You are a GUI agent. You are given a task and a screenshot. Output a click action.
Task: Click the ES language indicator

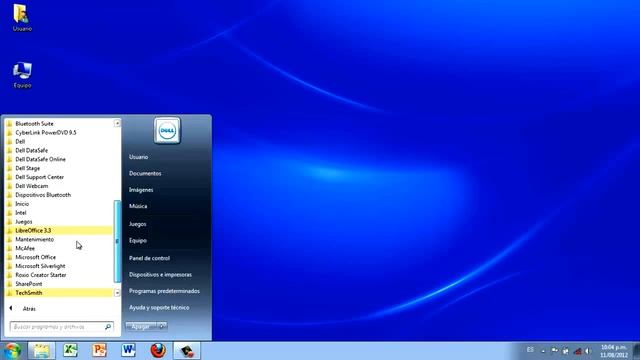[530, 350]
